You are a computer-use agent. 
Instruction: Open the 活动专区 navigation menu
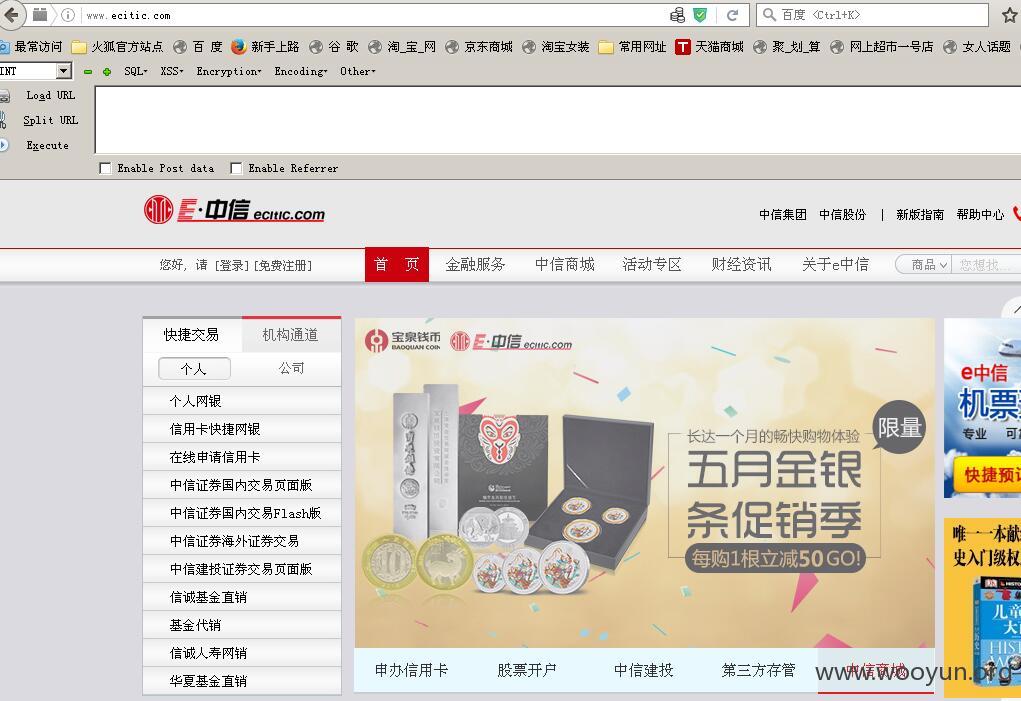(652, 264)
